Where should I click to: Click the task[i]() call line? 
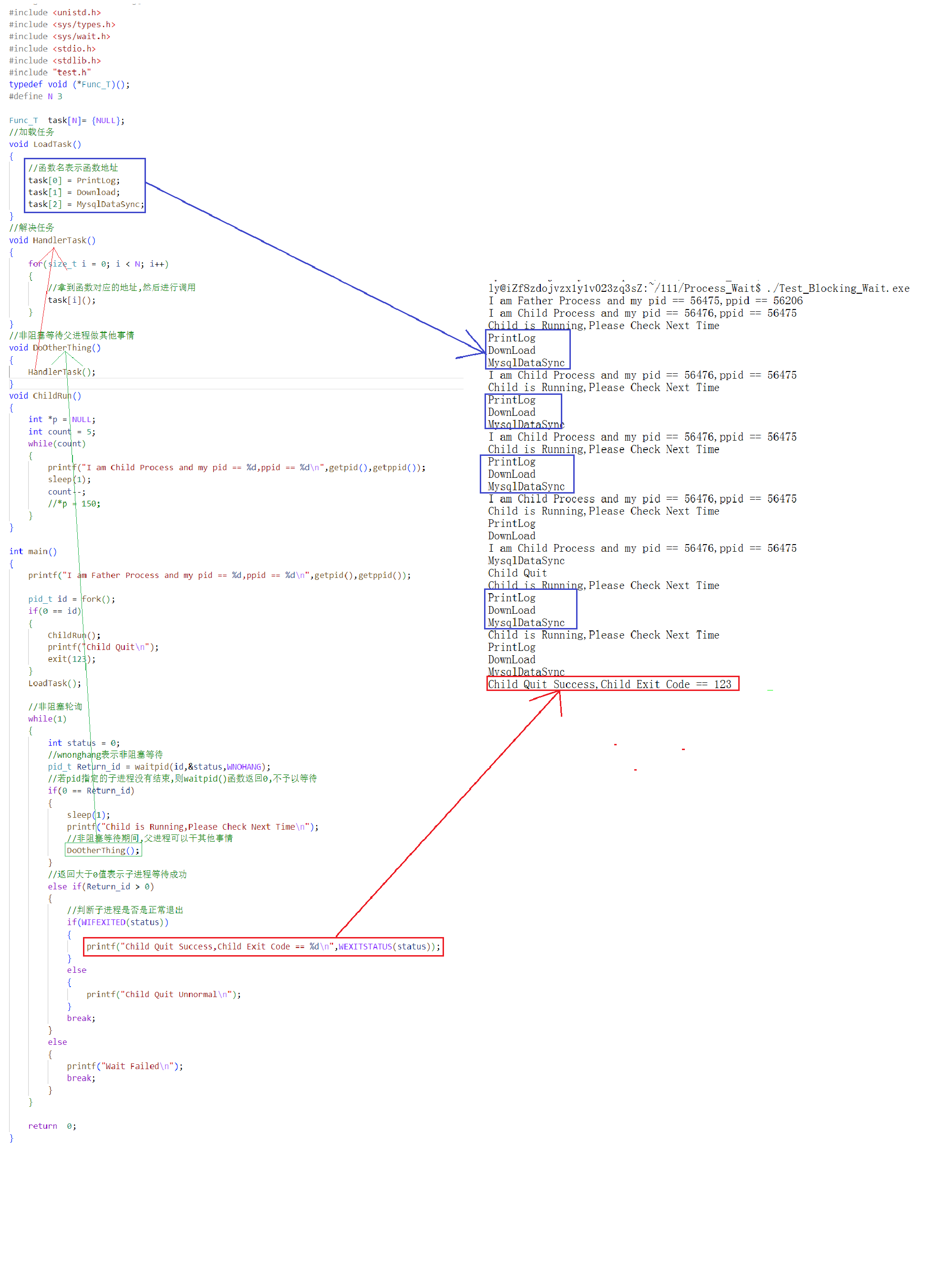(x=72, y=300)
